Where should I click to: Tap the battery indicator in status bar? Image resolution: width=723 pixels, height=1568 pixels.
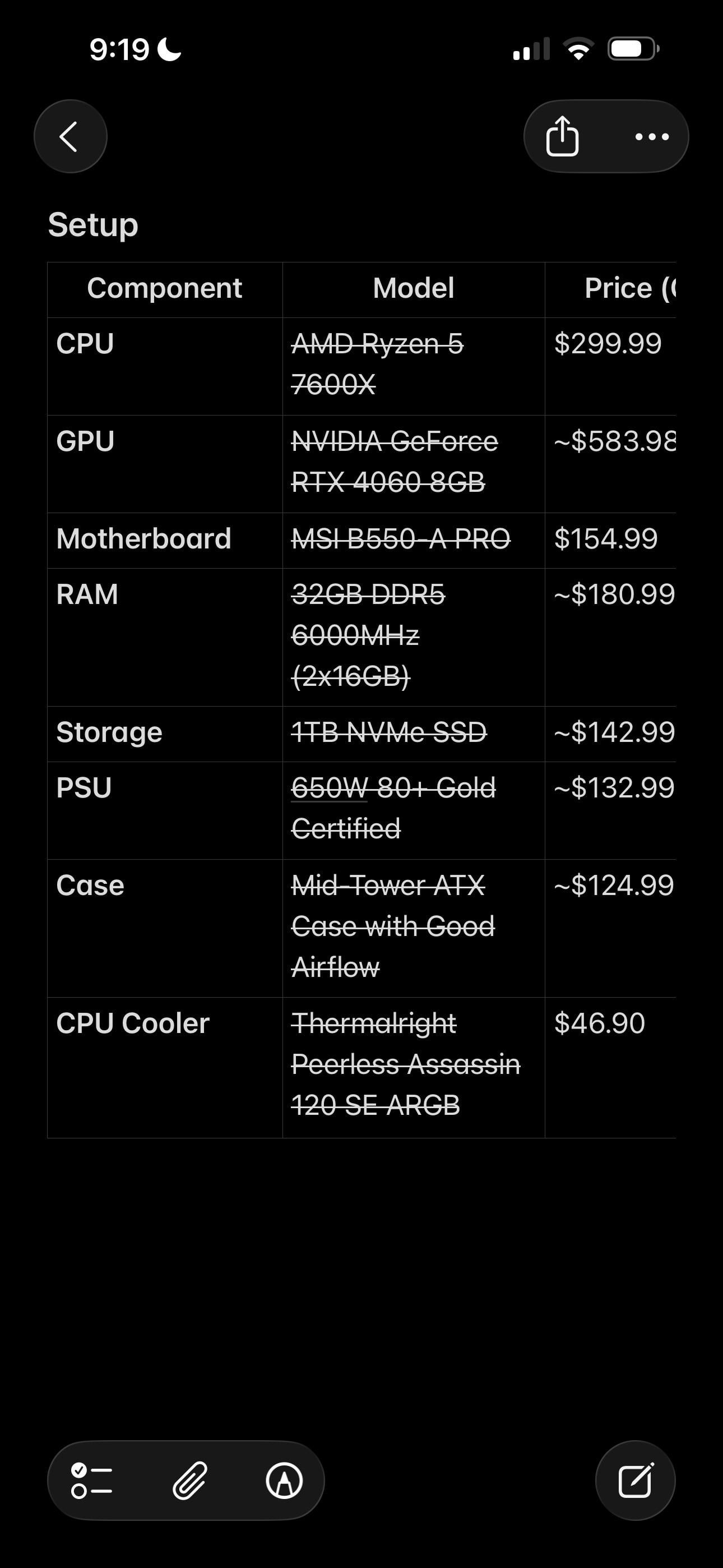633,49
